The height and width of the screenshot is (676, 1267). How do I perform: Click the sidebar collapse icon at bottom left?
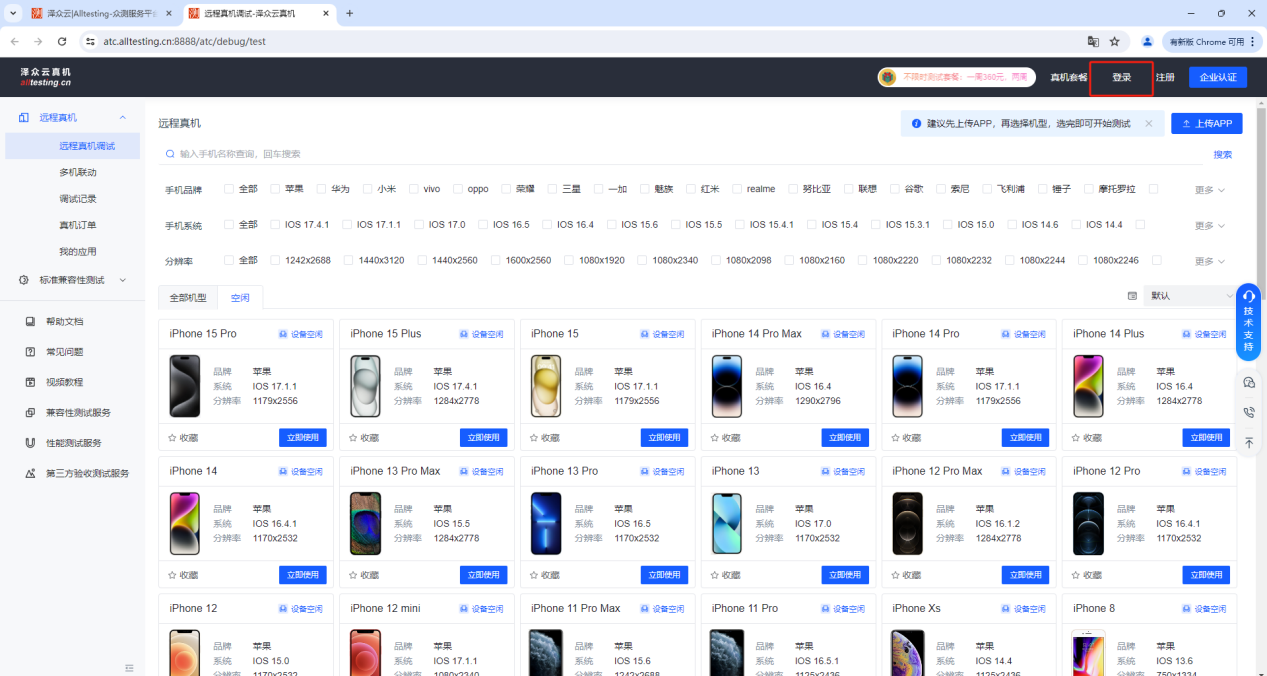click(x=129, y=667)
